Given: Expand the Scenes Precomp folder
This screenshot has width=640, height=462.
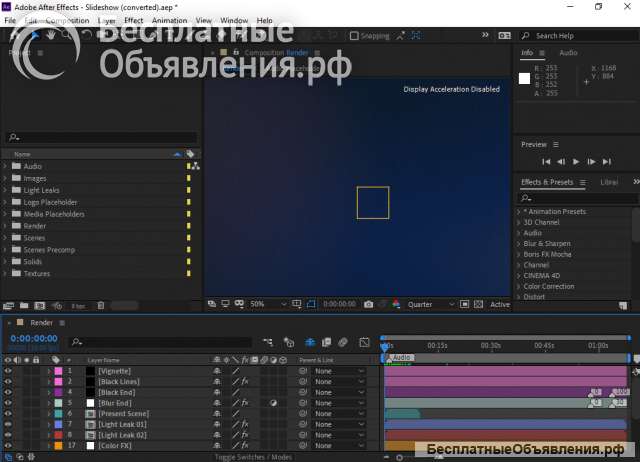Looking at the screenshot, I should coord(5,250).
